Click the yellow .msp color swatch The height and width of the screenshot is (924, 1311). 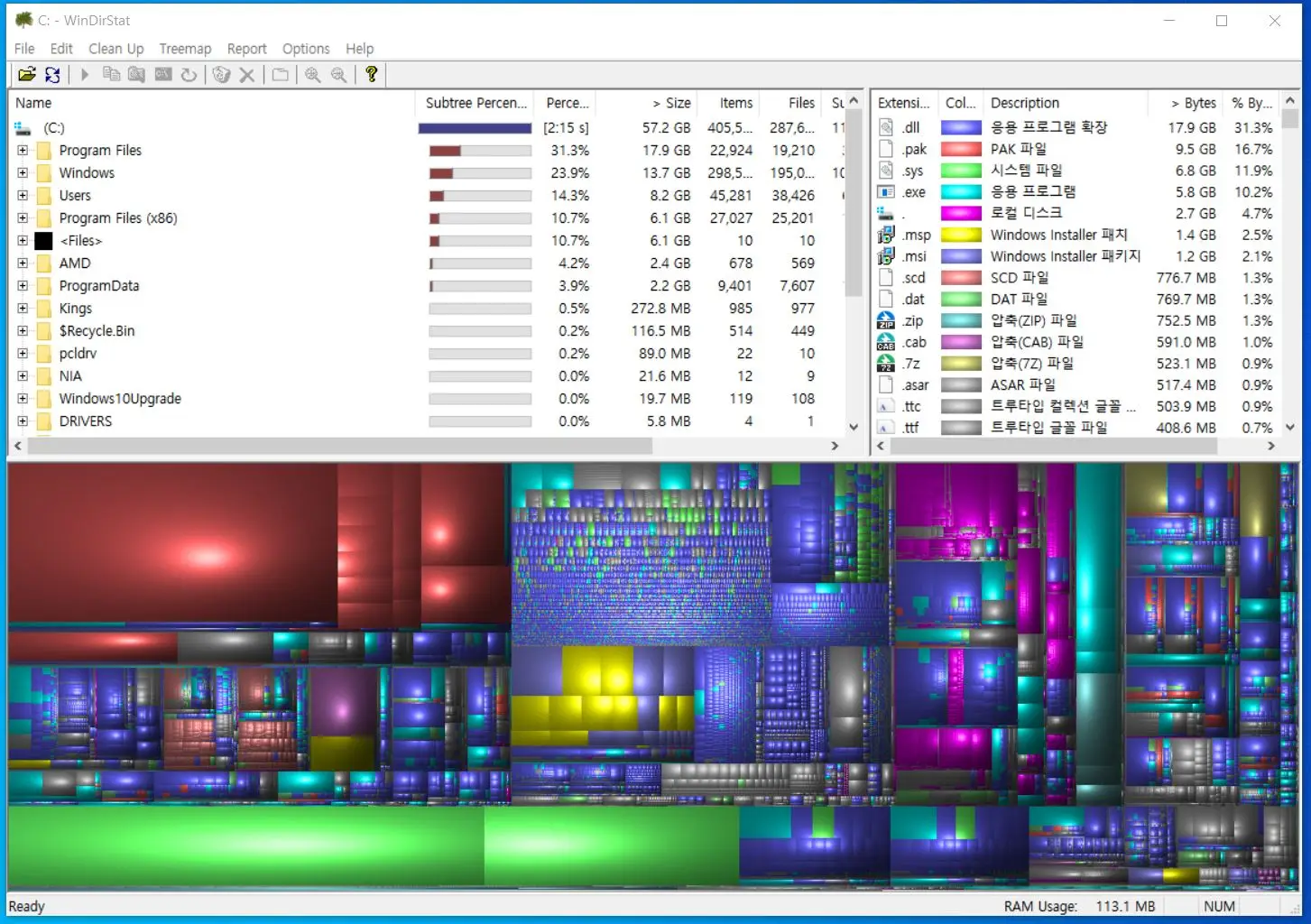961,235
